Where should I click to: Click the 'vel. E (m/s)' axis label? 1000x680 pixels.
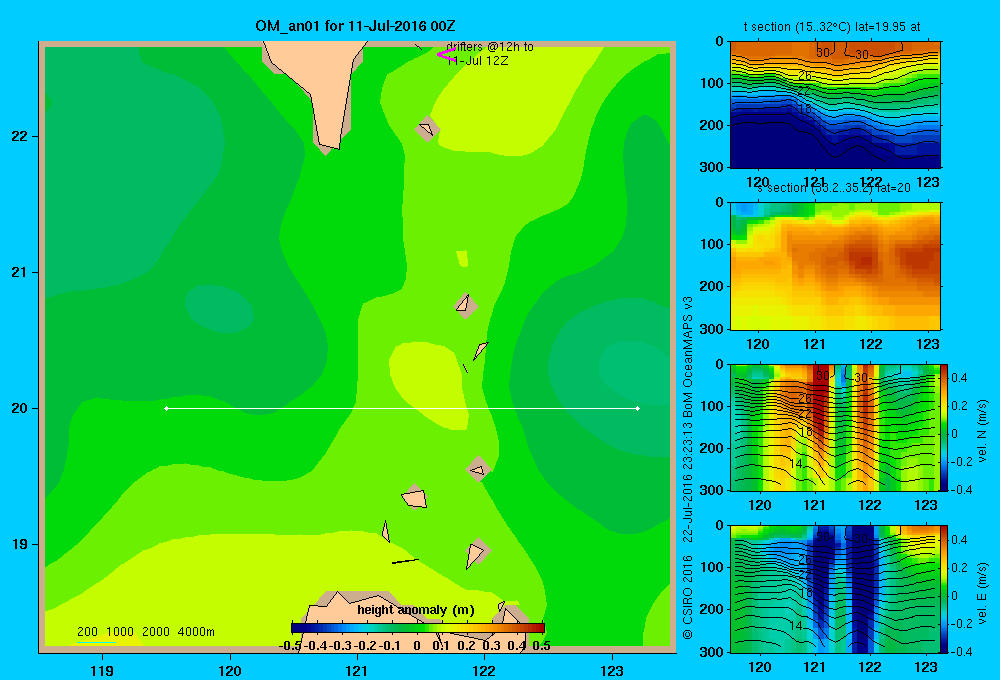coord(982,593)
